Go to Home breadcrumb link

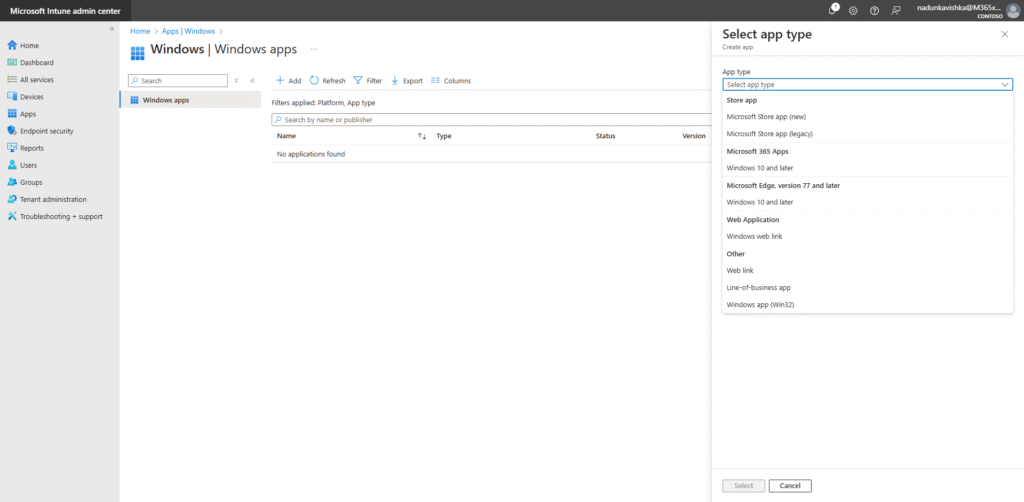point(140,31)
